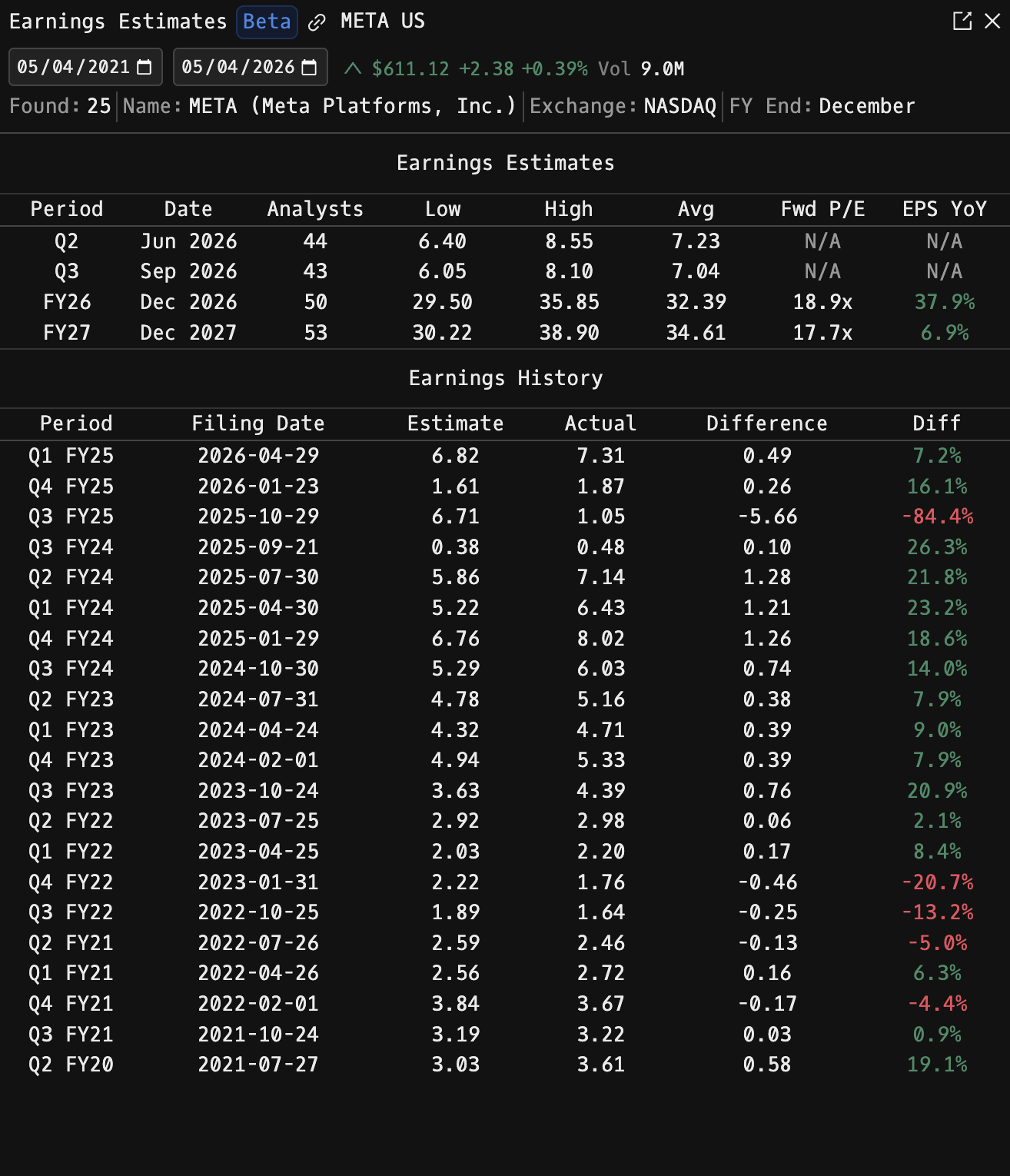
Task: Select the Q2 FY21 history row
Action: [x=505, y=943]
